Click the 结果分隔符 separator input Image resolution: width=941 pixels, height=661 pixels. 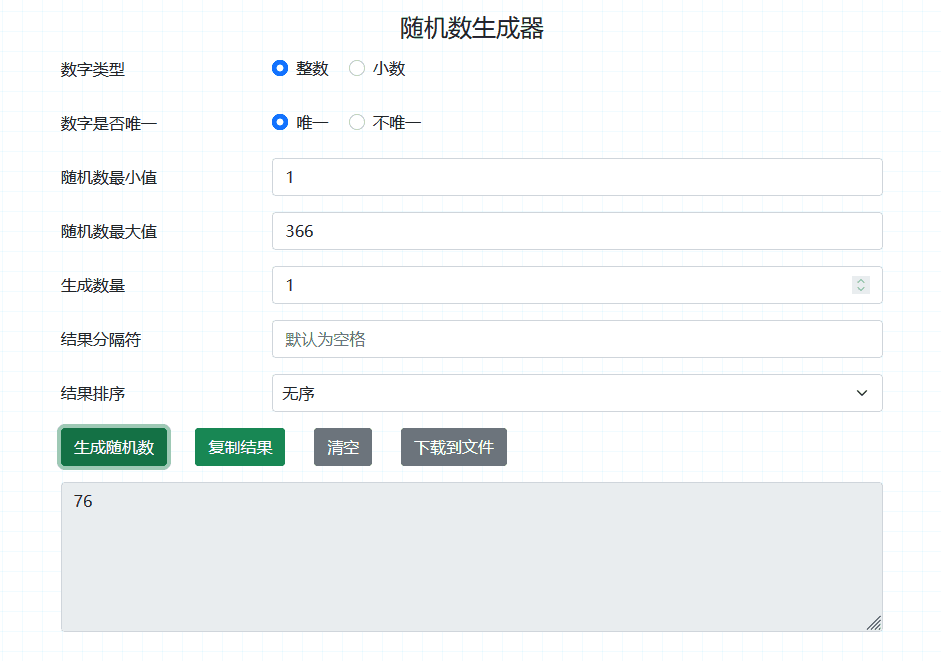[x=577, y=339]
